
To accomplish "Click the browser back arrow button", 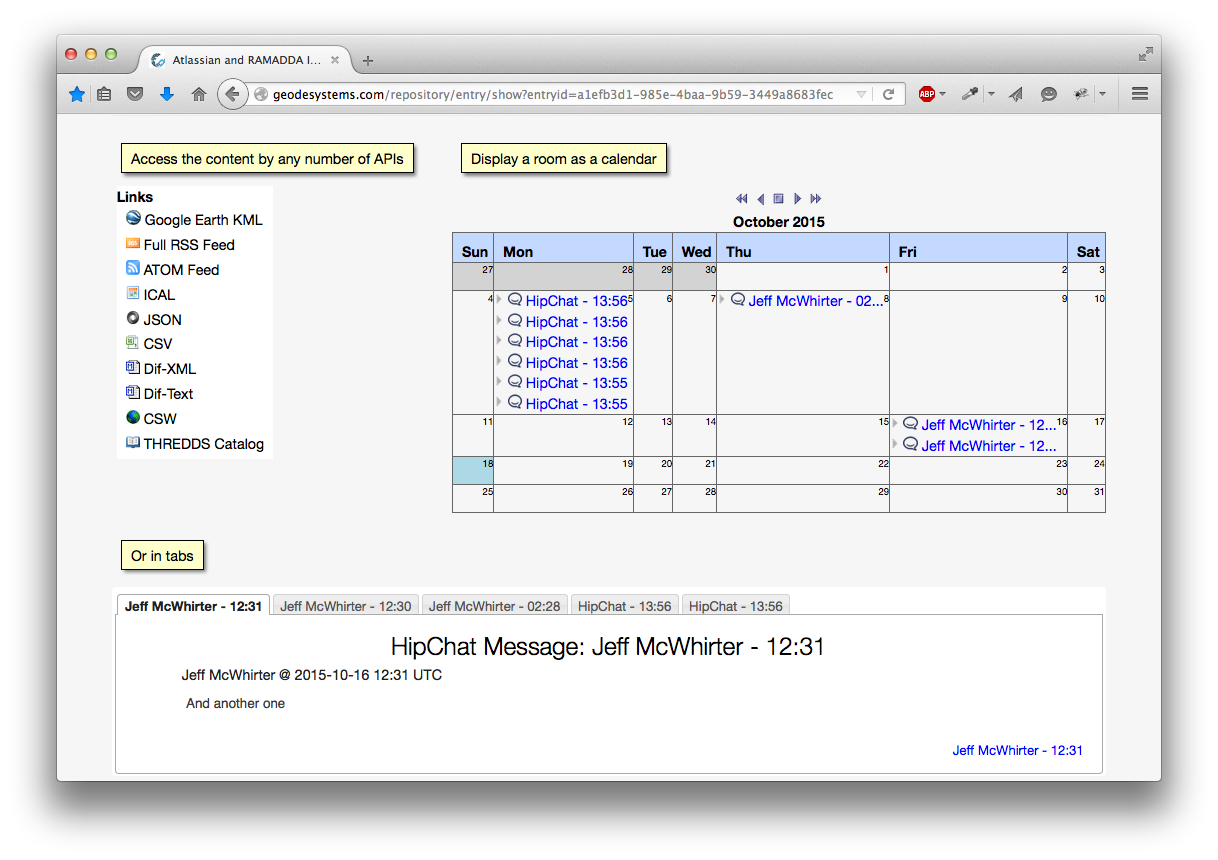I will coord(232,94).
